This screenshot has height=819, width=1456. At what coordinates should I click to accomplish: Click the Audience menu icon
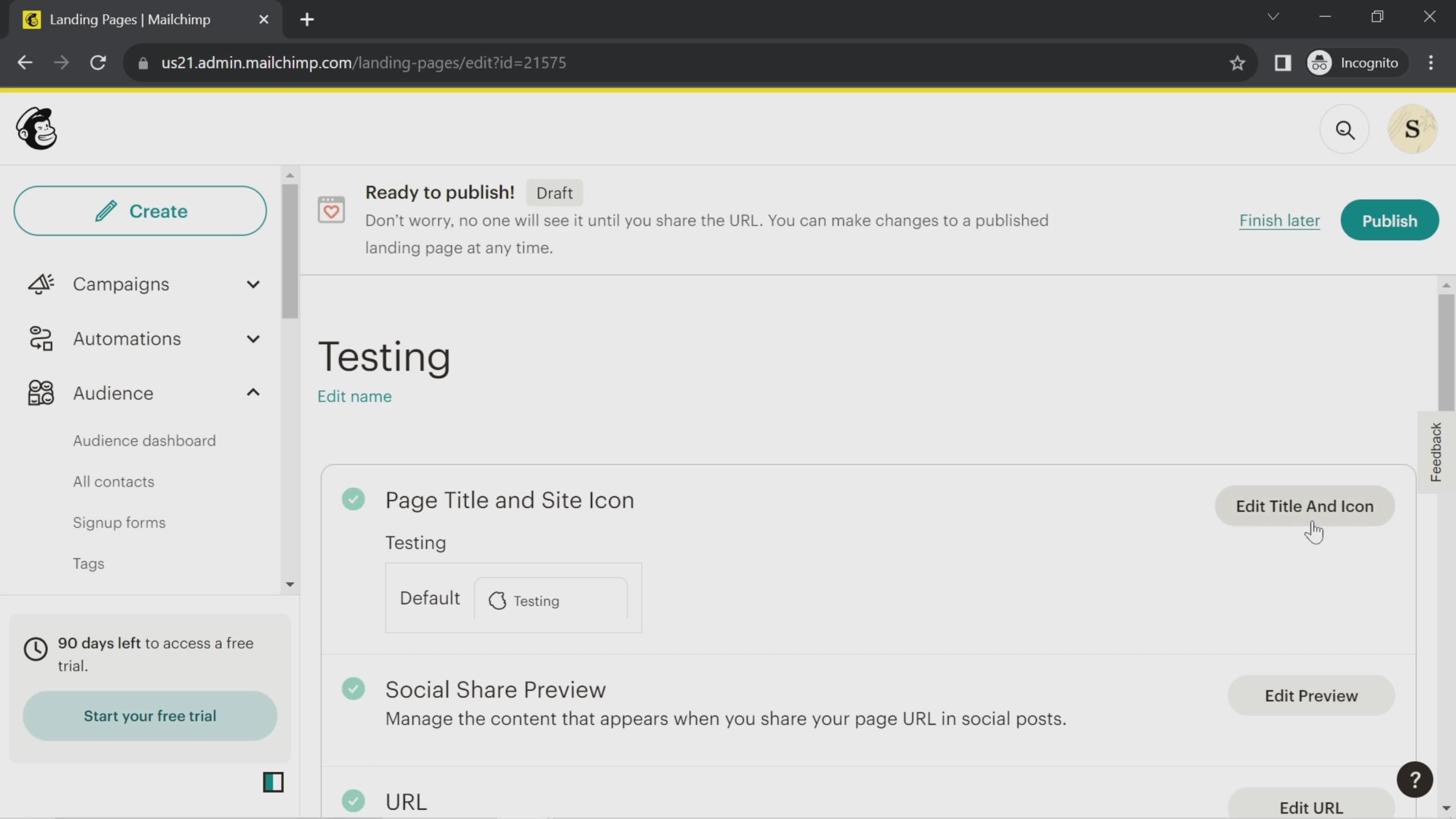pyautogui.click(x=39, y=393)
